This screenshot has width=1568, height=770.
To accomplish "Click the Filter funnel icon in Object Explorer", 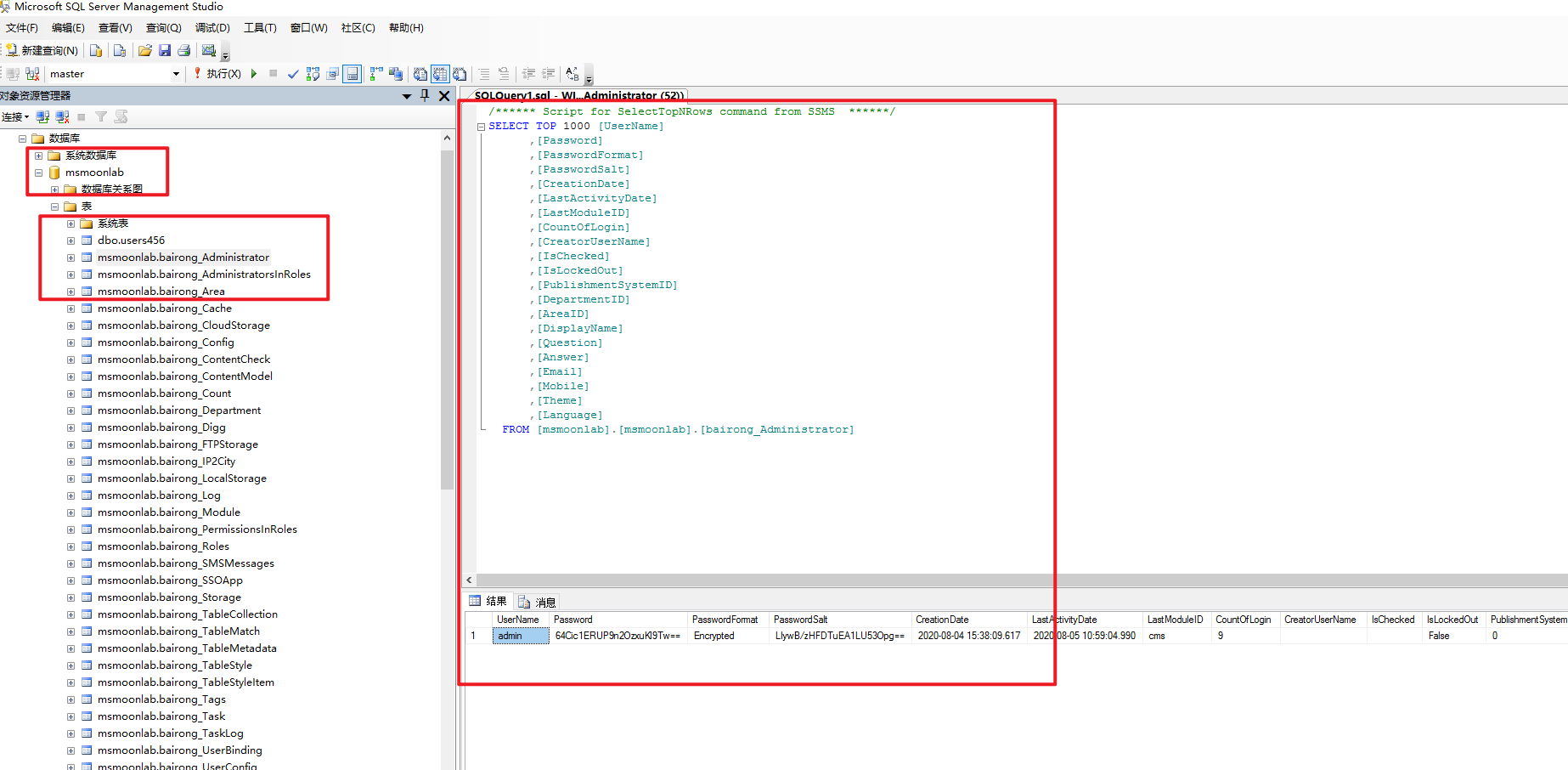I will point(101,117).
